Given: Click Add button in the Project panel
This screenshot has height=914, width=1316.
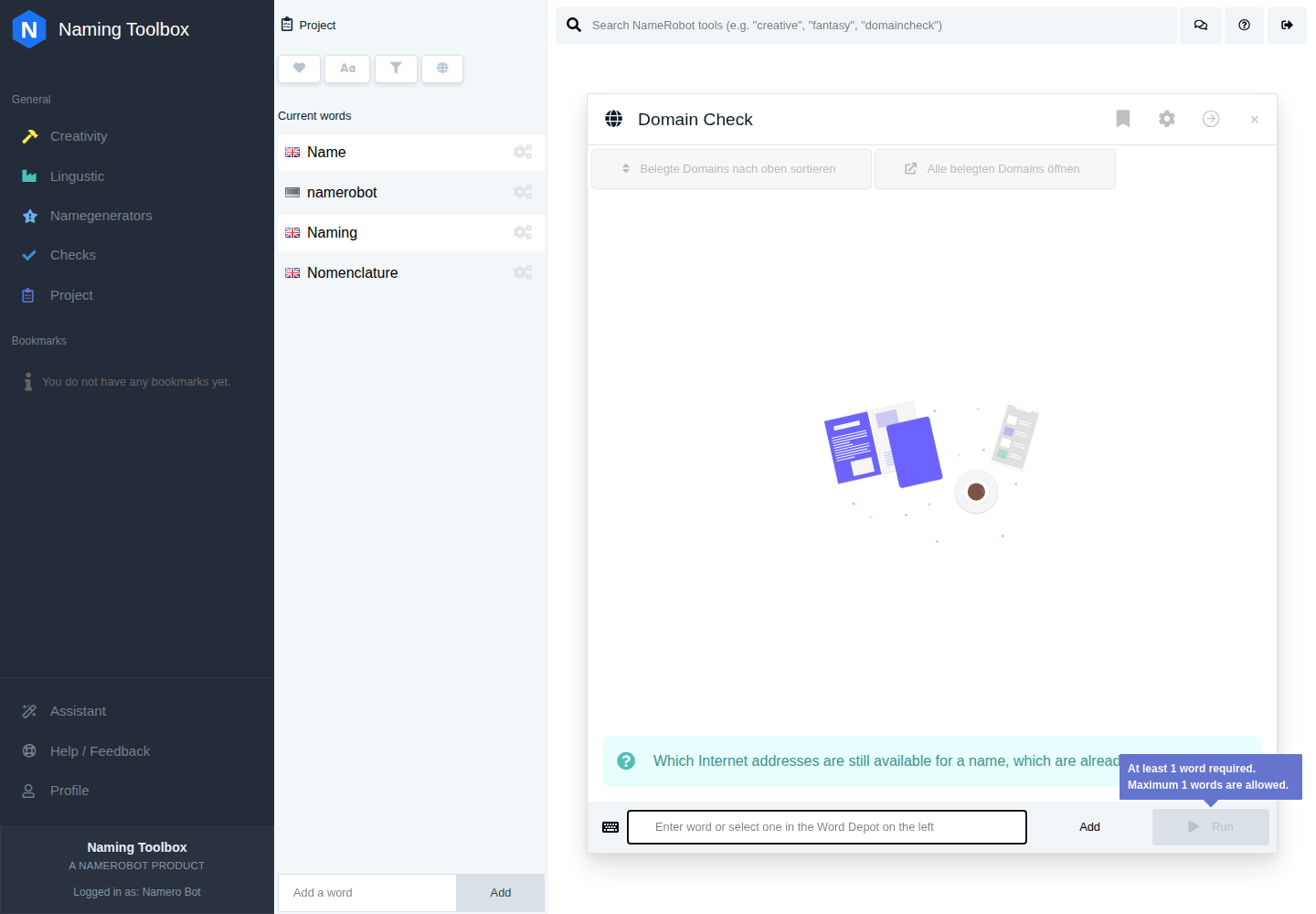Looking at the screenshot, I should tap(501, 893).
